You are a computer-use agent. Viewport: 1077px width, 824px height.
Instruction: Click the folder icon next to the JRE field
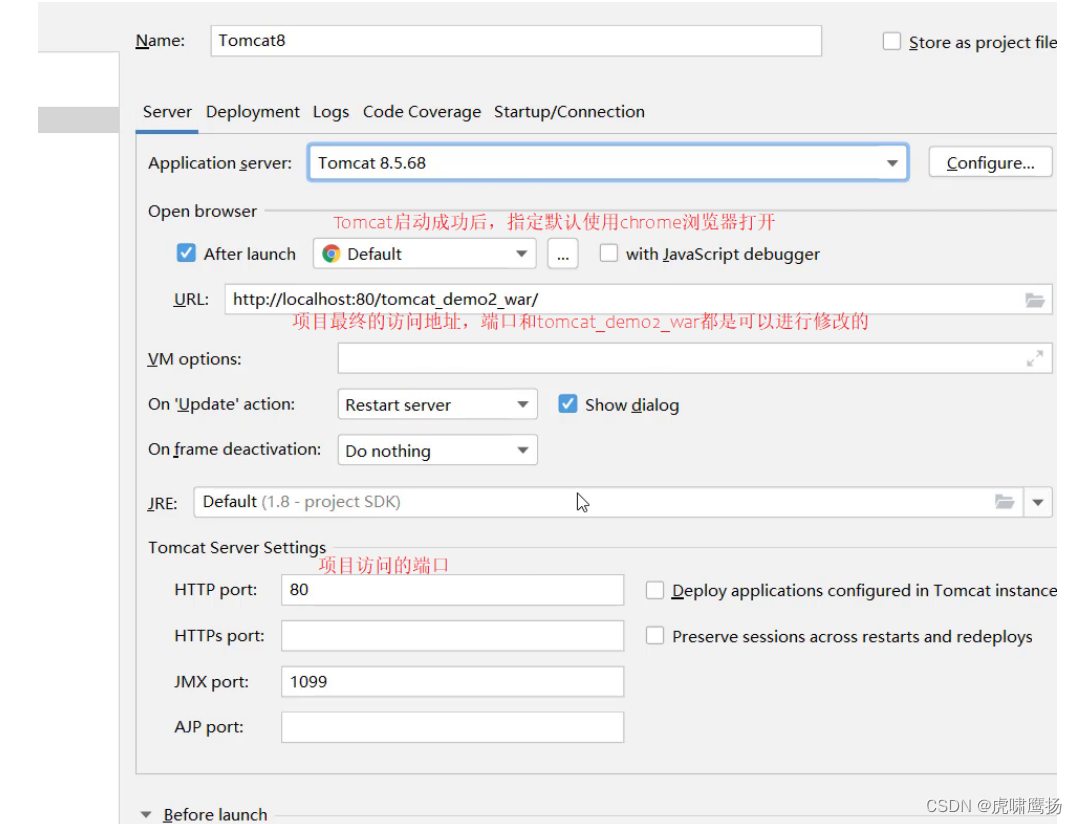click(1005, 502)
